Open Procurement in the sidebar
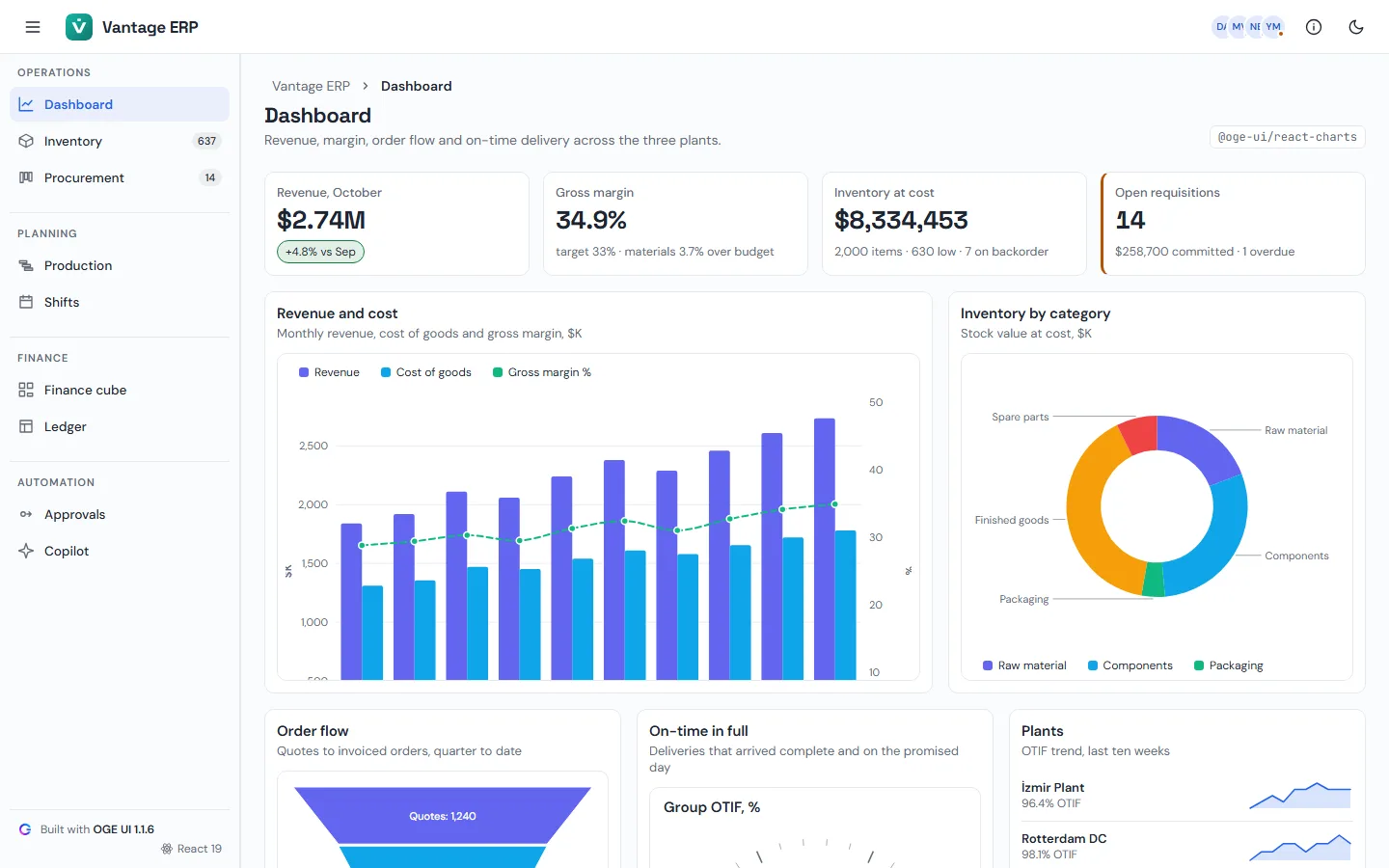1389x868 pixels. [120, 177]
